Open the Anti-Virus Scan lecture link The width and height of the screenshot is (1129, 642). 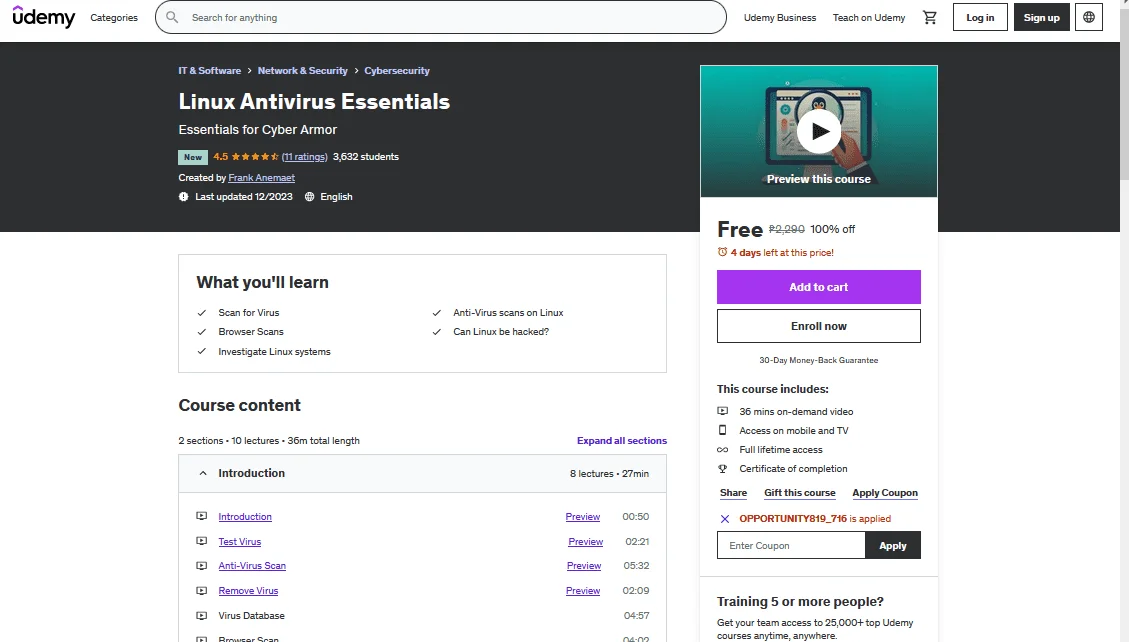(x=252, y=566)
